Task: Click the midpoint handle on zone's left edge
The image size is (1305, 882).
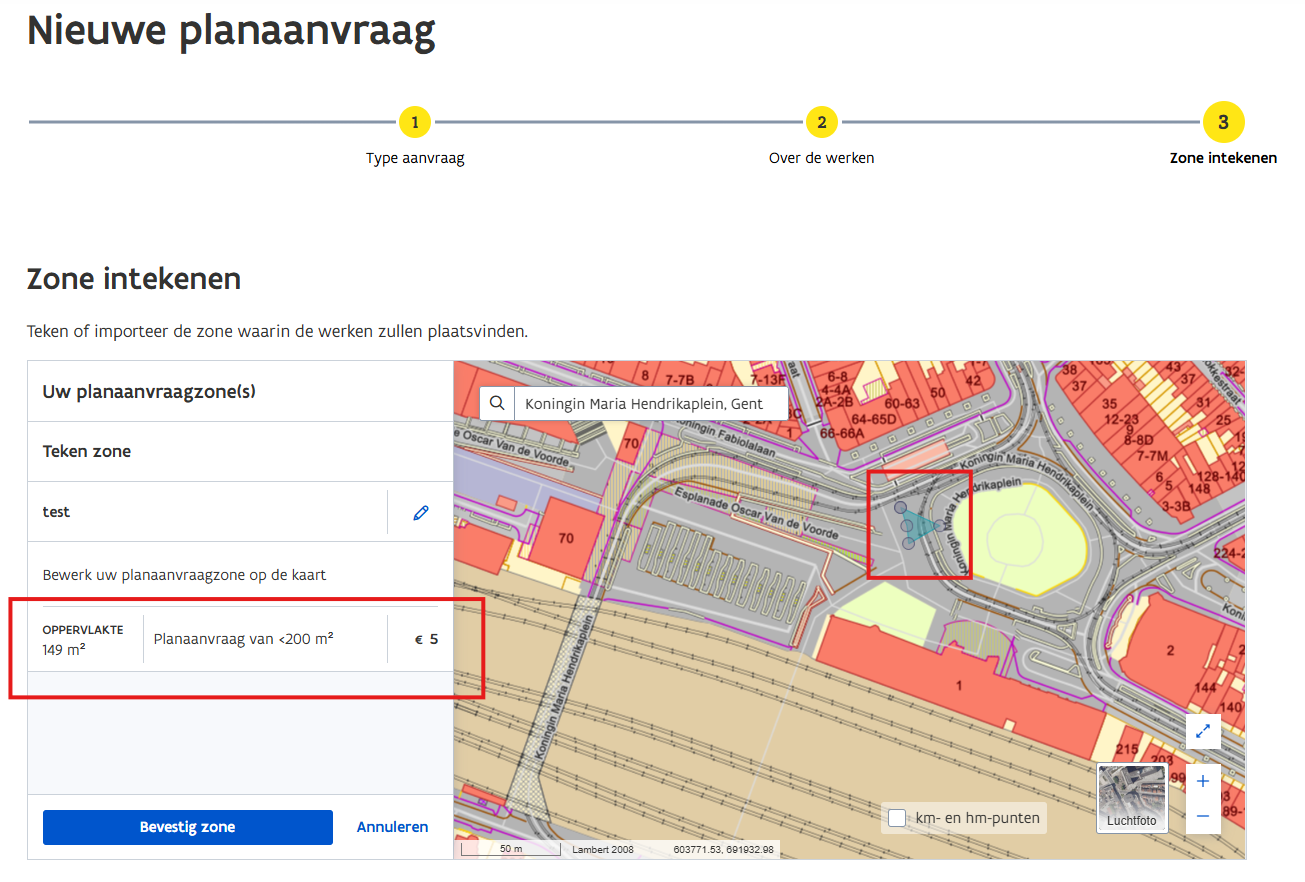Action: pos(906,525)
